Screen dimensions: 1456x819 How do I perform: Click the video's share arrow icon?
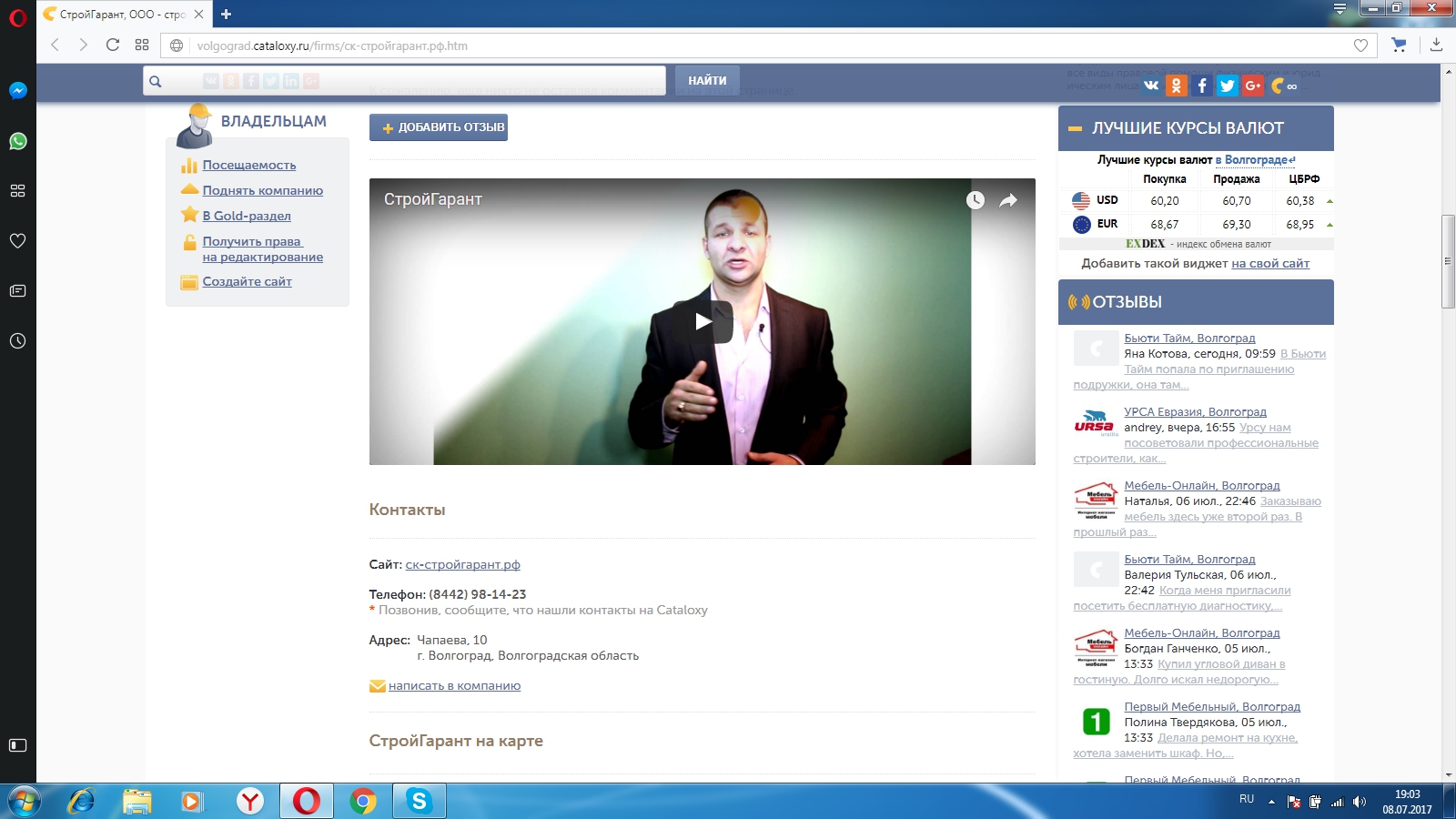pos(1008,200)
